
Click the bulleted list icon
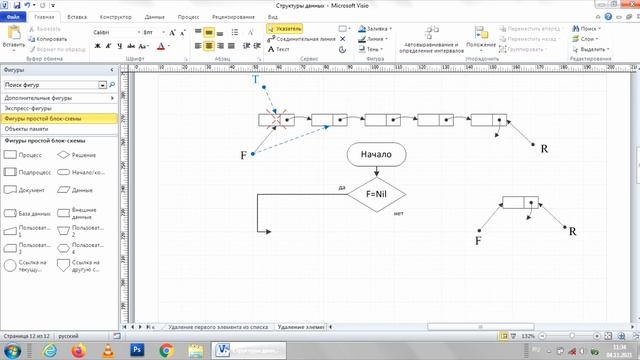tap(235, 32)
